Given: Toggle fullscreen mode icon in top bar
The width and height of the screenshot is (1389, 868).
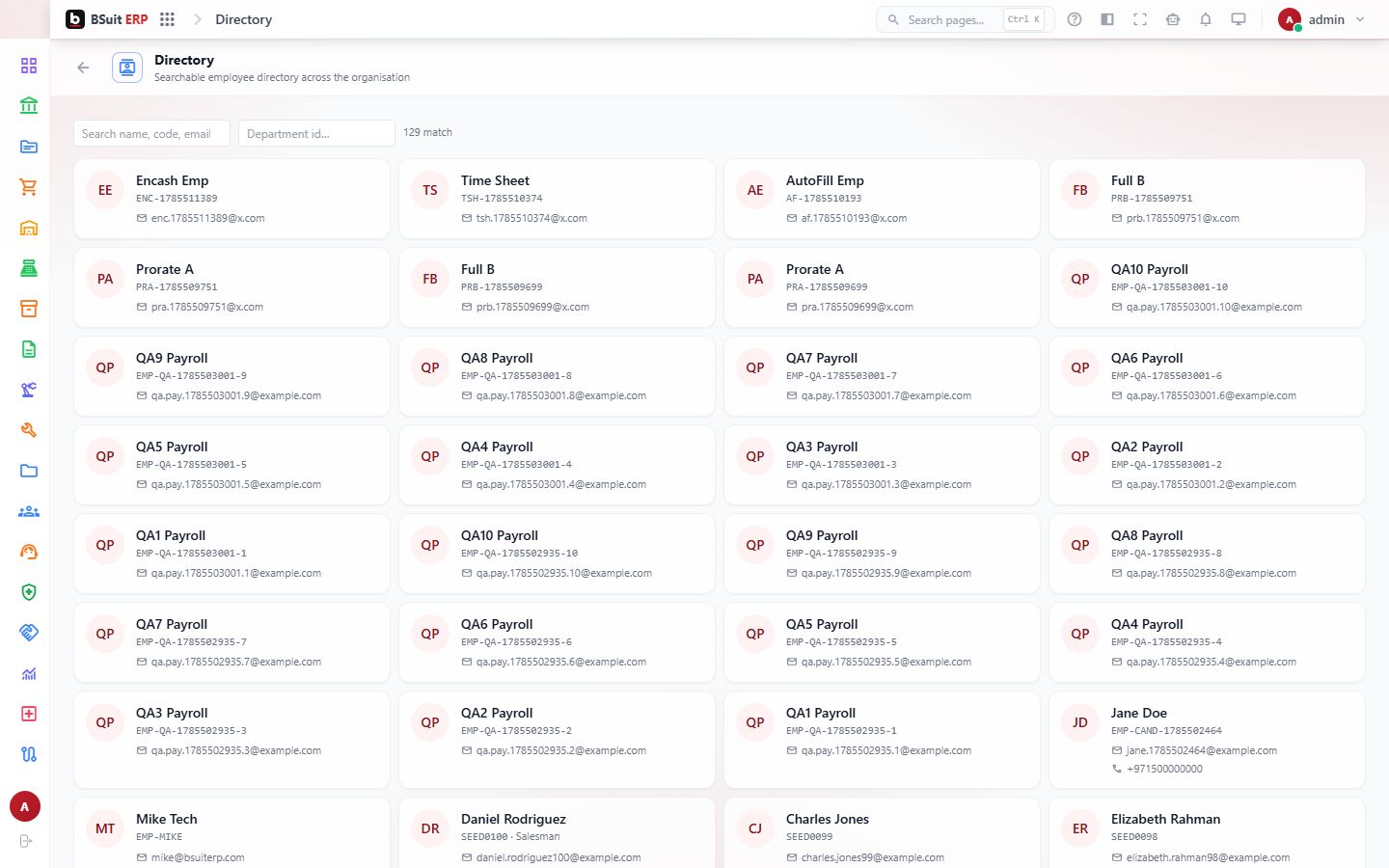Looking at the screenshot, I should tap(1140, 19).
